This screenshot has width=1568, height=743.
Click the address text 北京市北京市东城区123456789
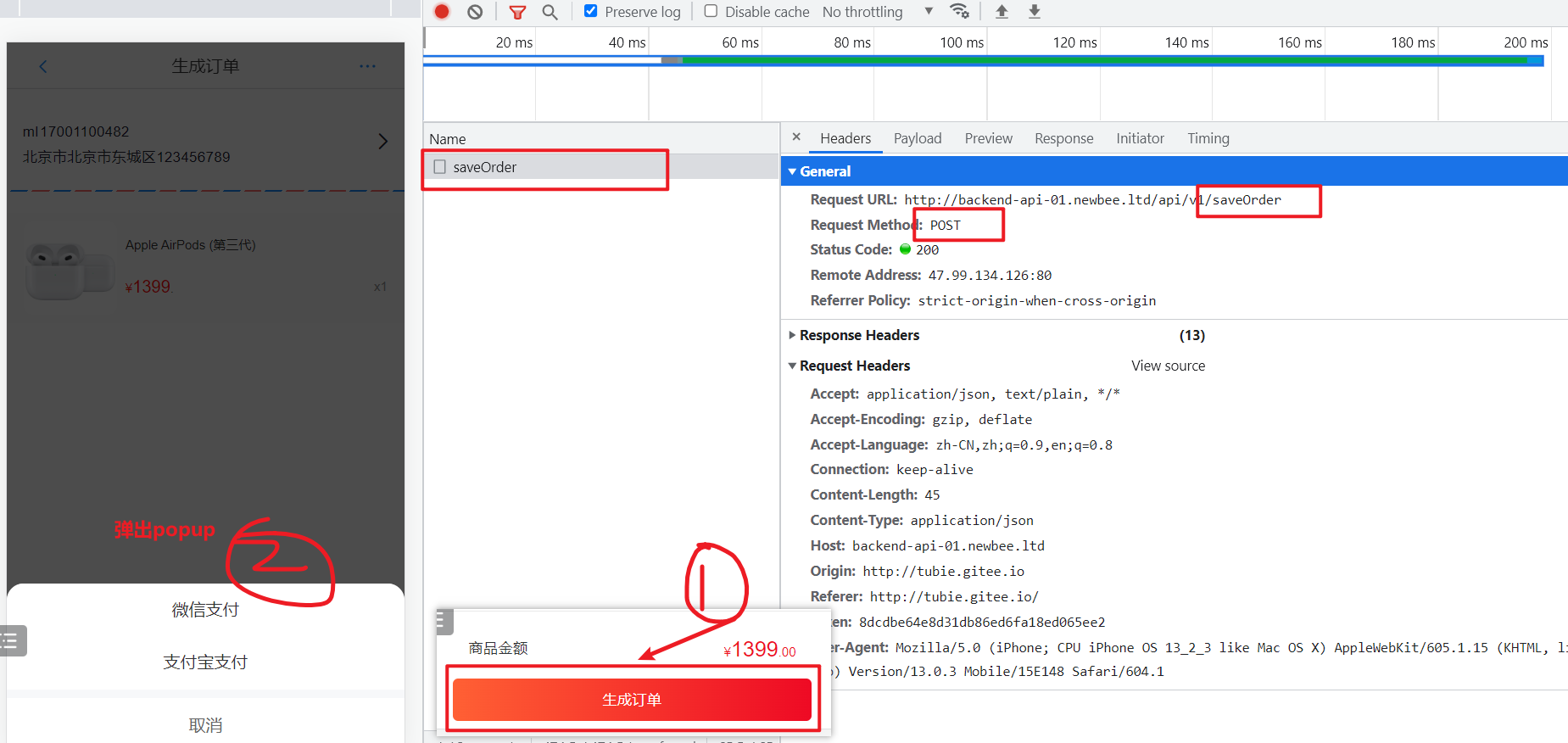click(x=126, y=157)
